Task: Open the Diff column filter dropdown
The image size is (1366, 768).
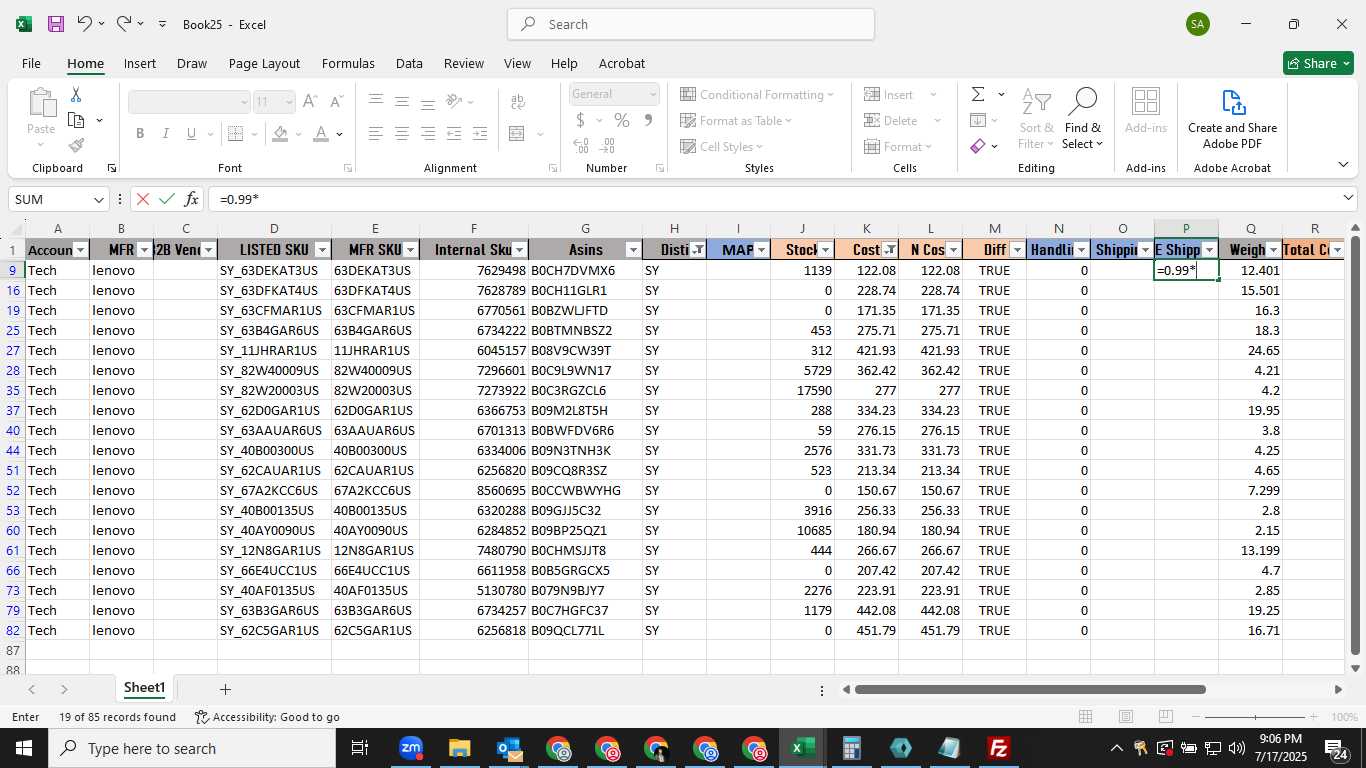Action: click(1017, 250)
